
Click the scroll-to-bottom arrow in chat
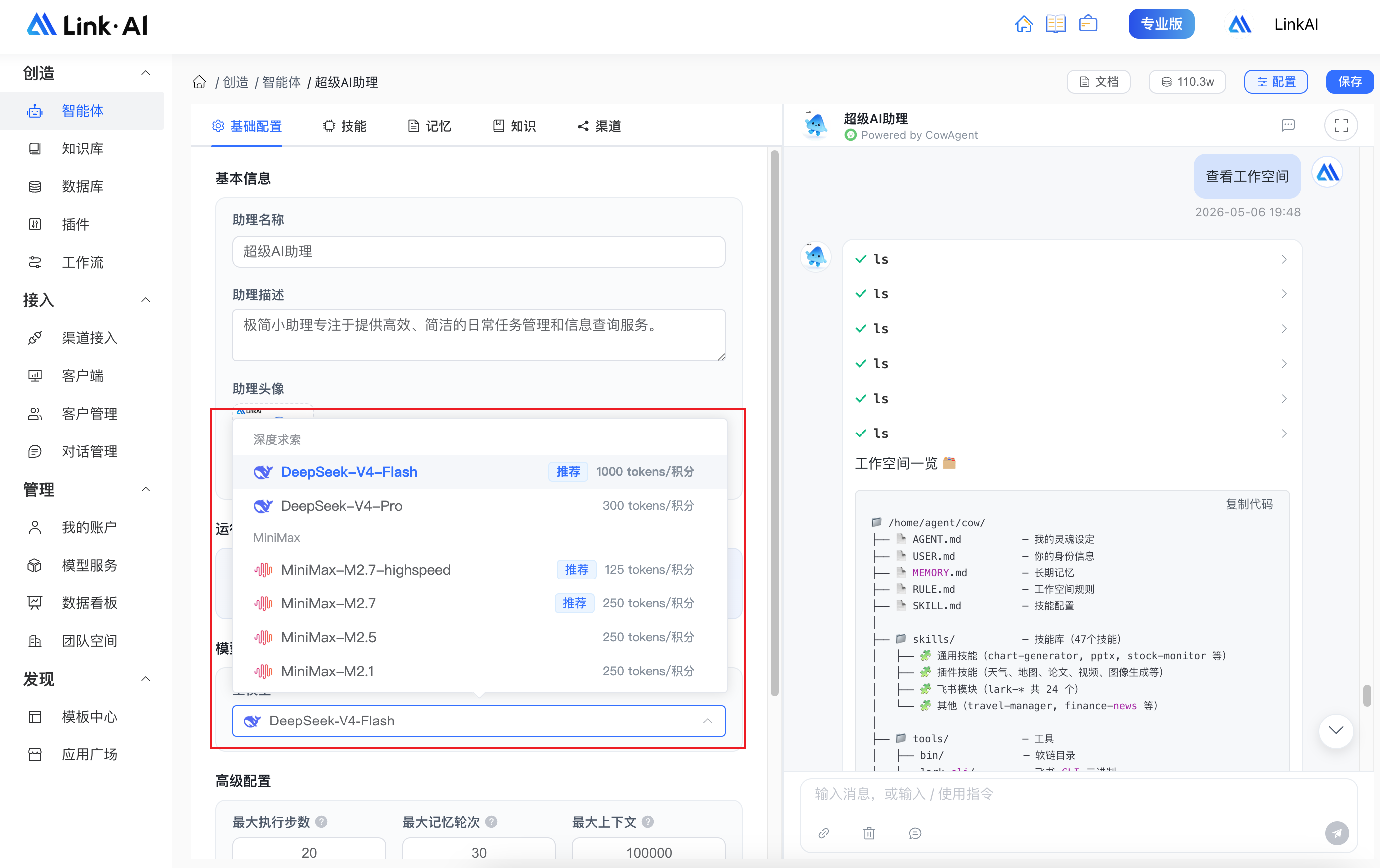[x=1336, y=730]
